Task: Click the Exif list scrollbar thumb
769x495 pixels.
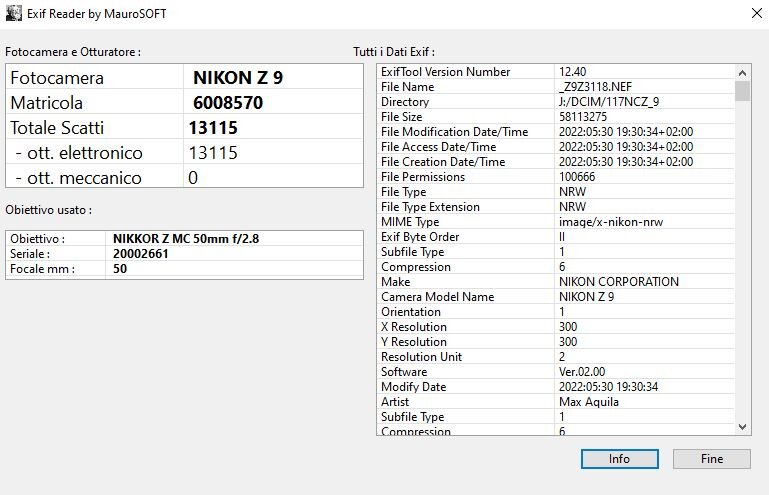Action: (x=743, y=91)
